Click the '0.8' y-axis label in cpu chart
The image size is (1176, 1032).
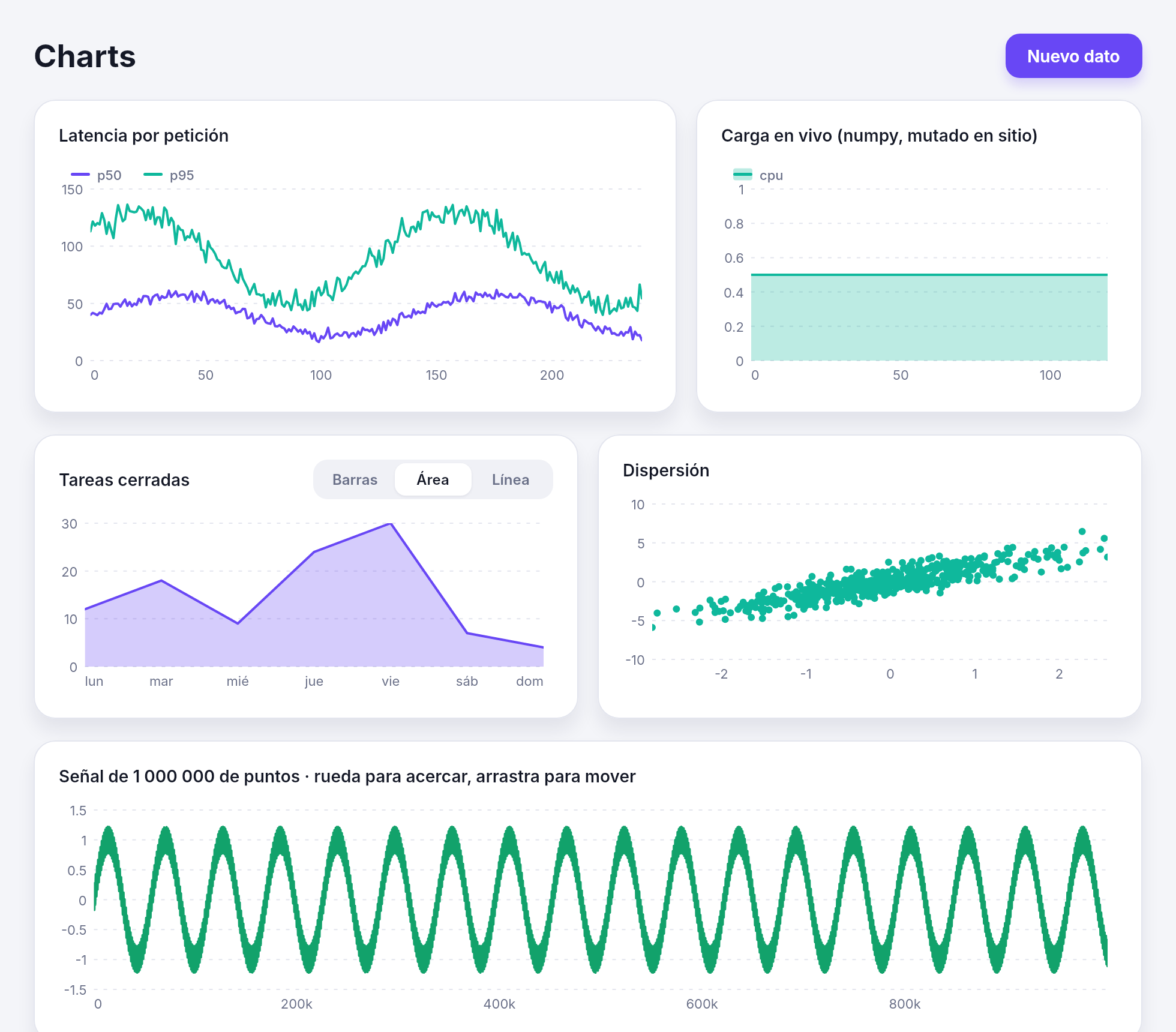tap(734, 224)
